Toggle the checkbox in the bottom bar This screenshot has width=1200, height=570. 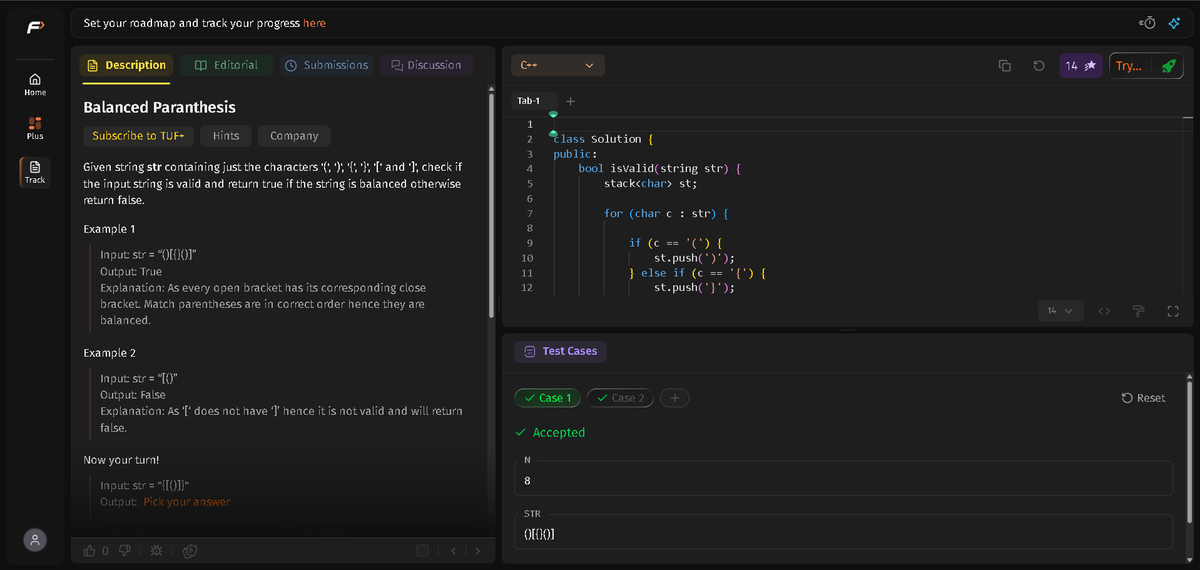pyautogui.click(x=421, y=550)
